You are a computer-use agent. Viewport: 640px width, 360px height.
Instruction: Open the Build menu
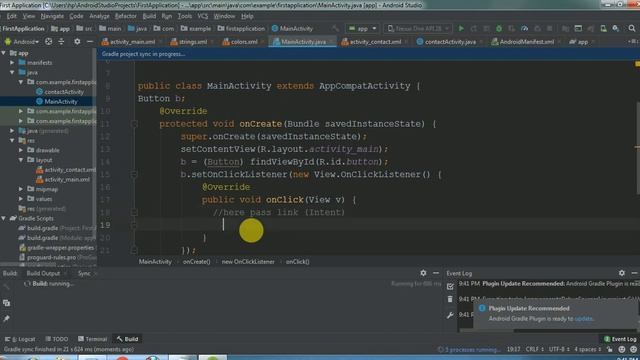[x=149, y=16]
